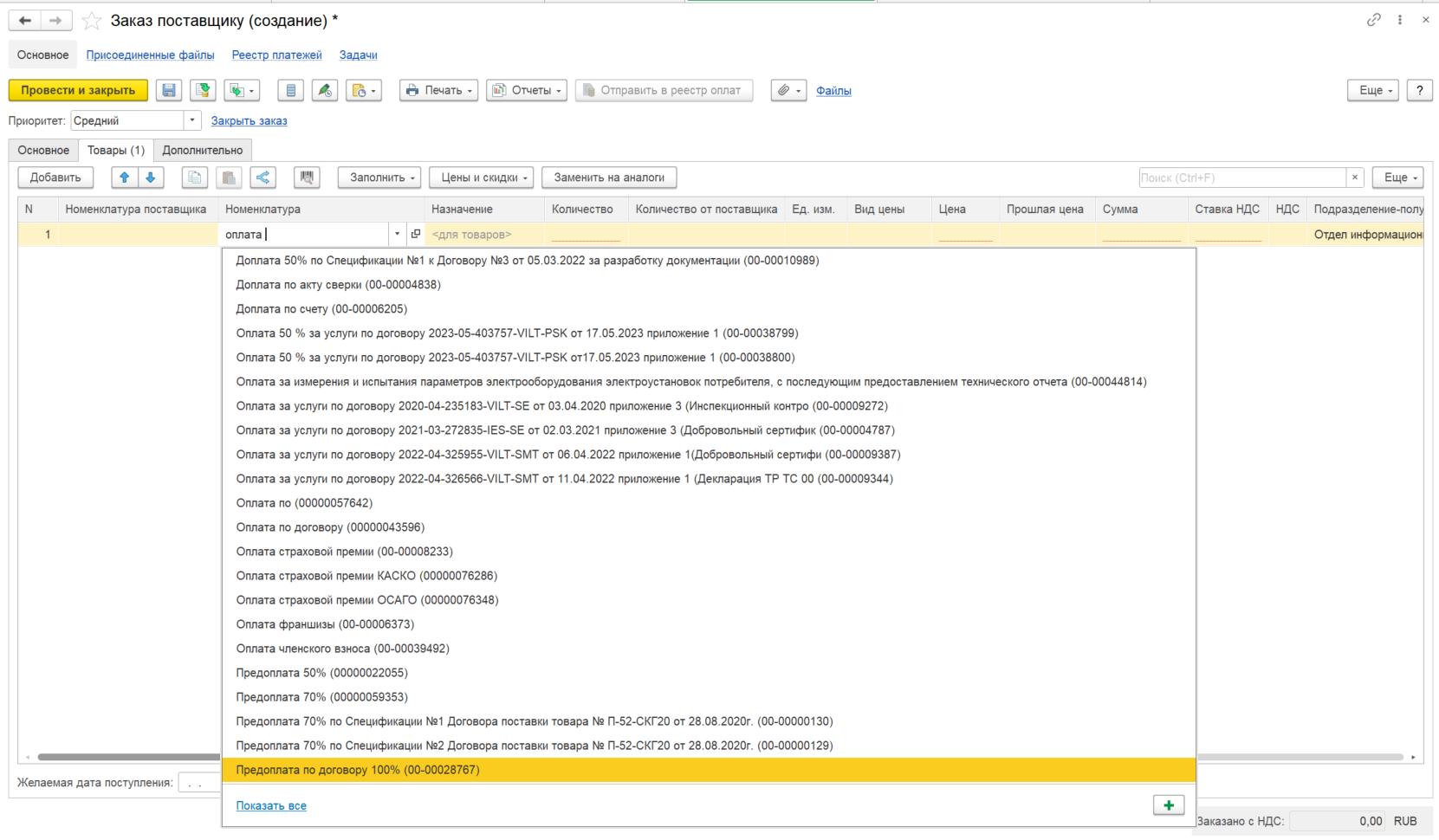Open the Задачи section link
The height and width of the screenshot is (840, 1439).
tap(358, 55)
